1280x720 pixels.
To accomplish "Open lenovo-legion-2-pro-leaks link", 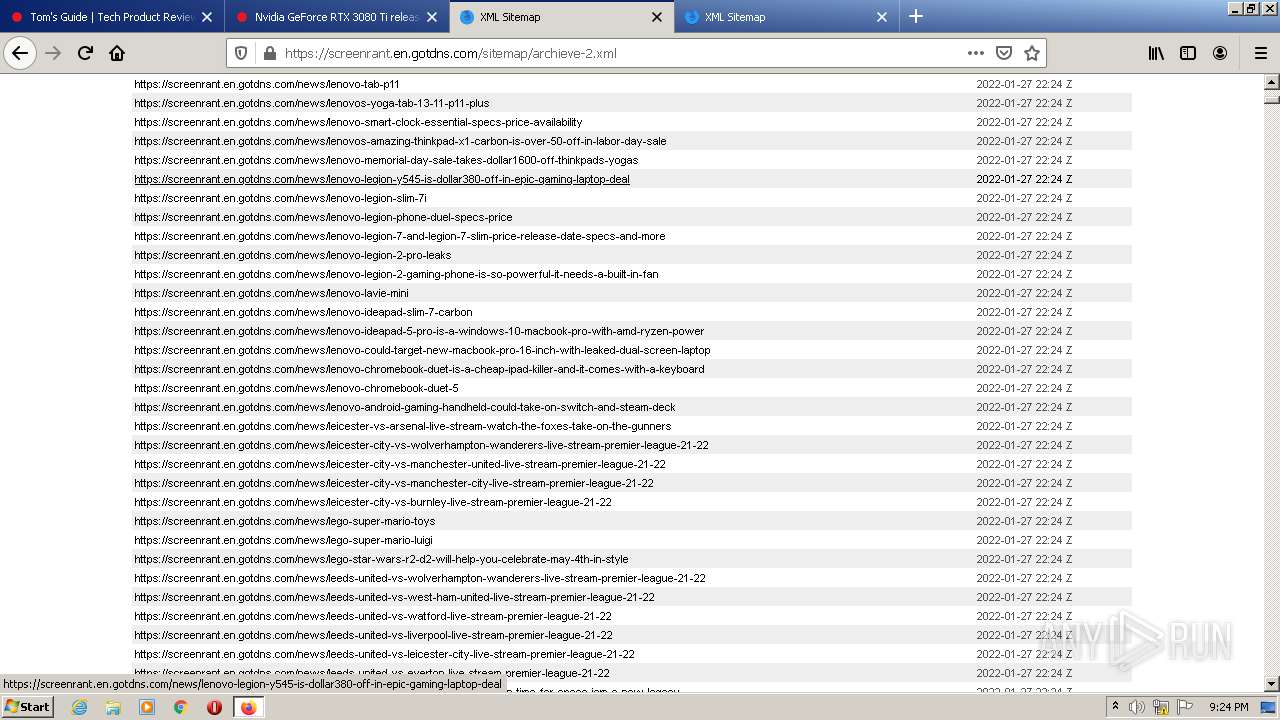I will [293, 255].
